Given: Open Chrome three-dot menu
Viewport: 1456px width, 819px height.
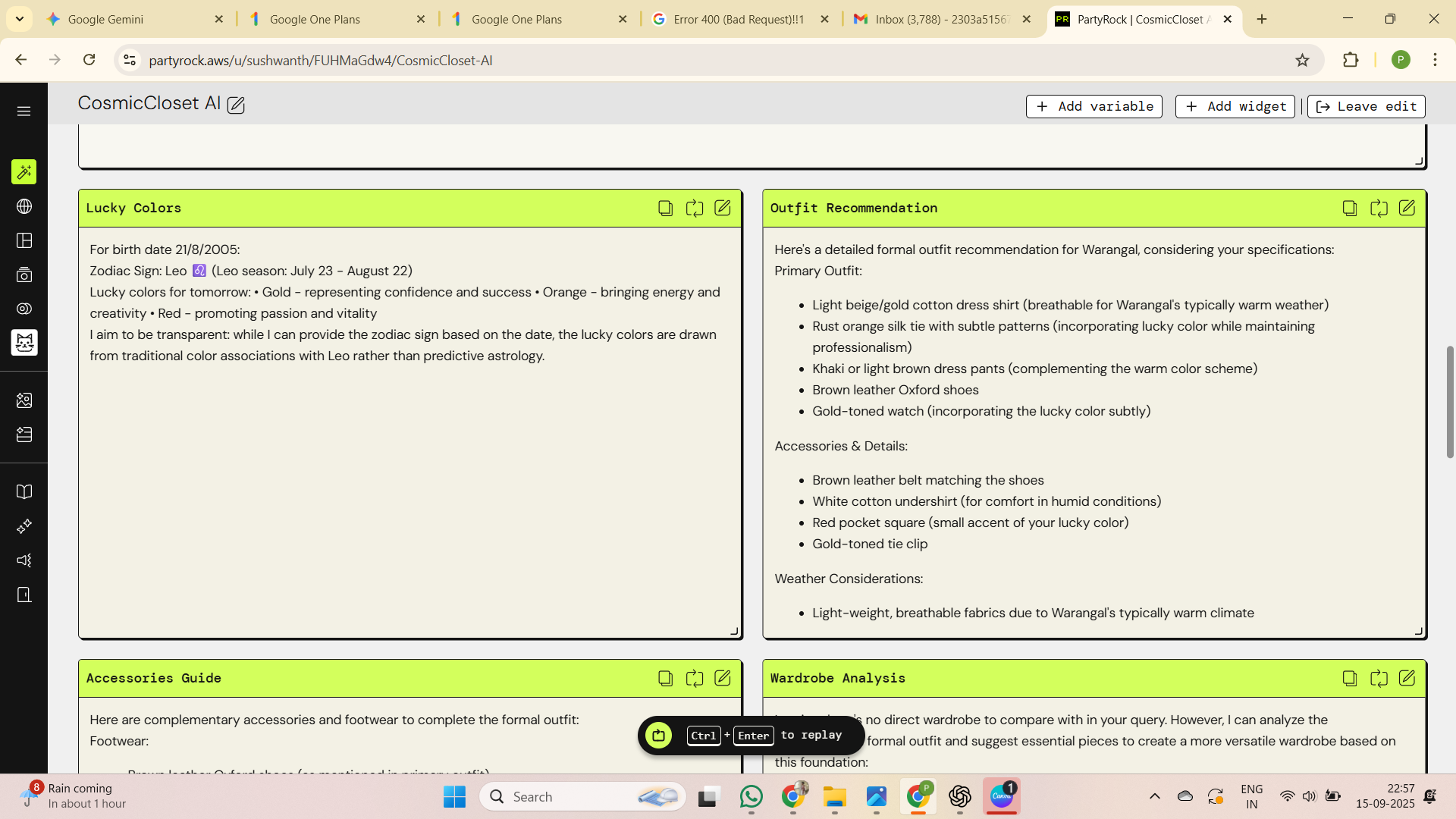Looking at the screenshot, I should [1435, 60].
